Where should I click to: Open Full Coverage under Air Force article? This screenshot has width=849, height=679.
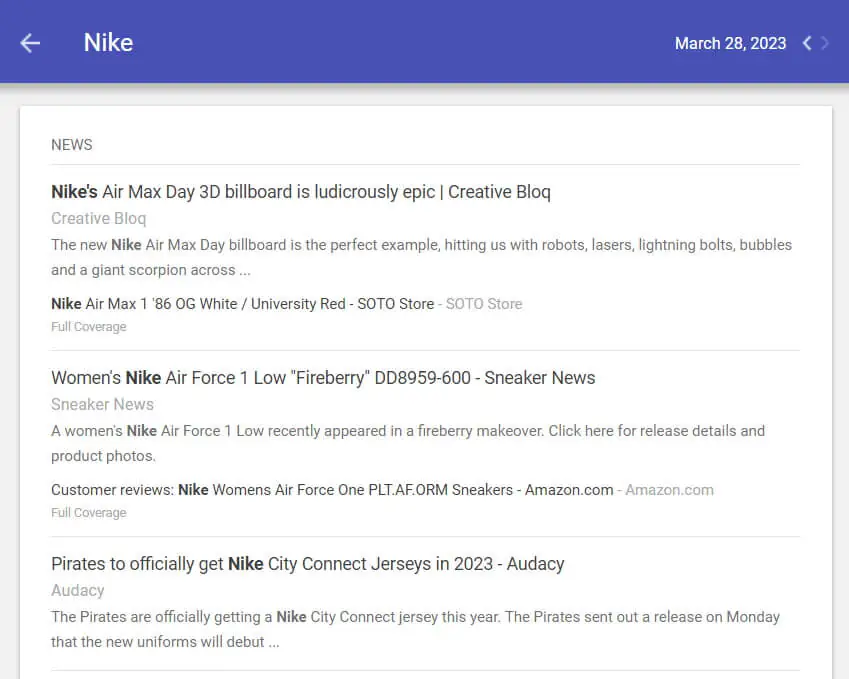(89, 512)
